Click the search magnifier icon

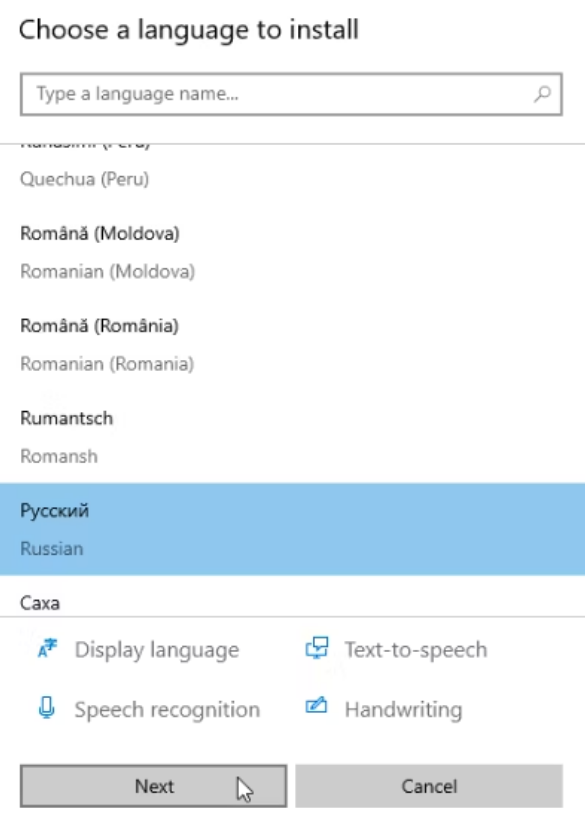[x=543, y=94]
